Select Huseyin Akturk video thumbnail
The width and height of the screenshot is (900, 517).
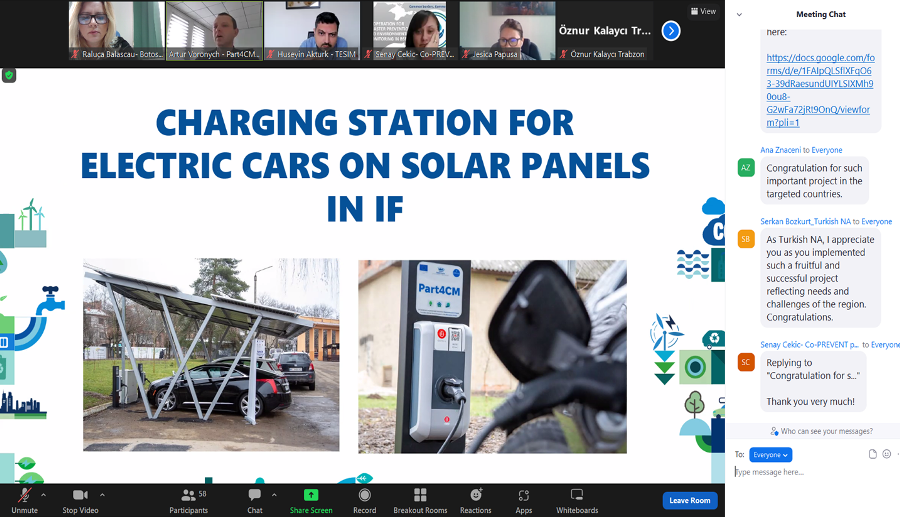pyautogui.click(x=312, y=30)
